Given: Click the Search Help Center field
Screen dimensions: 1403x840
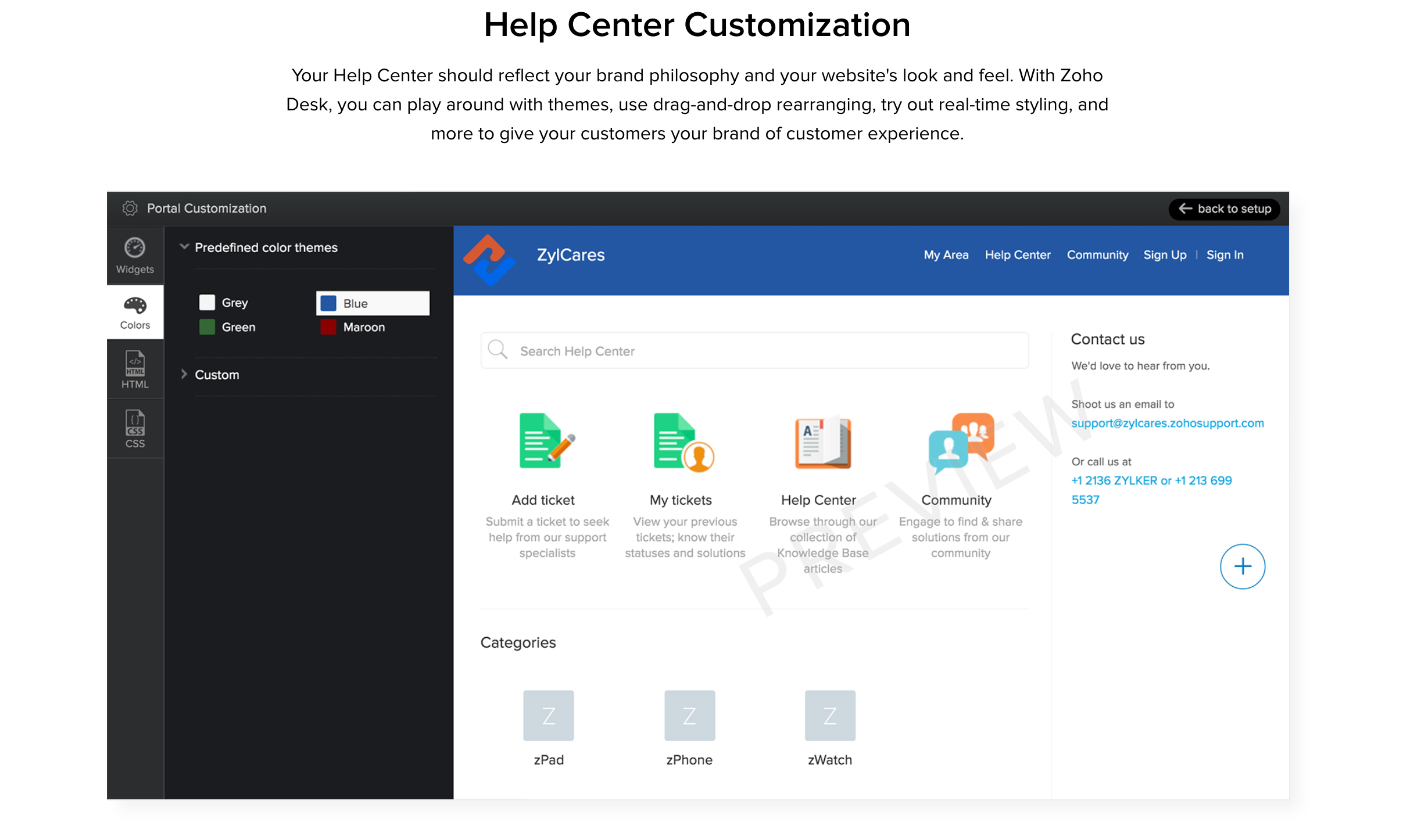Looking at the screenshot, I should pos(754,351).
